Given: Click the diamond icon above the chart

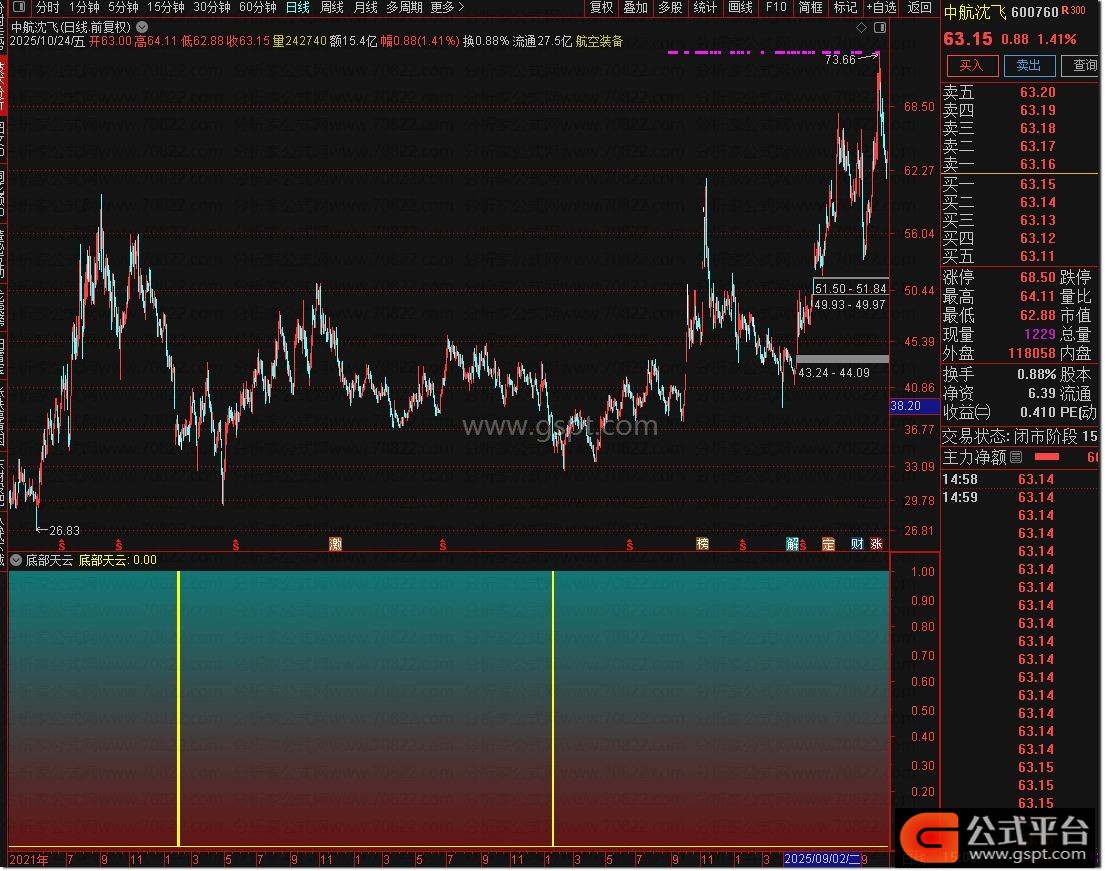Looking at the screenshot, I should point(861,27).
